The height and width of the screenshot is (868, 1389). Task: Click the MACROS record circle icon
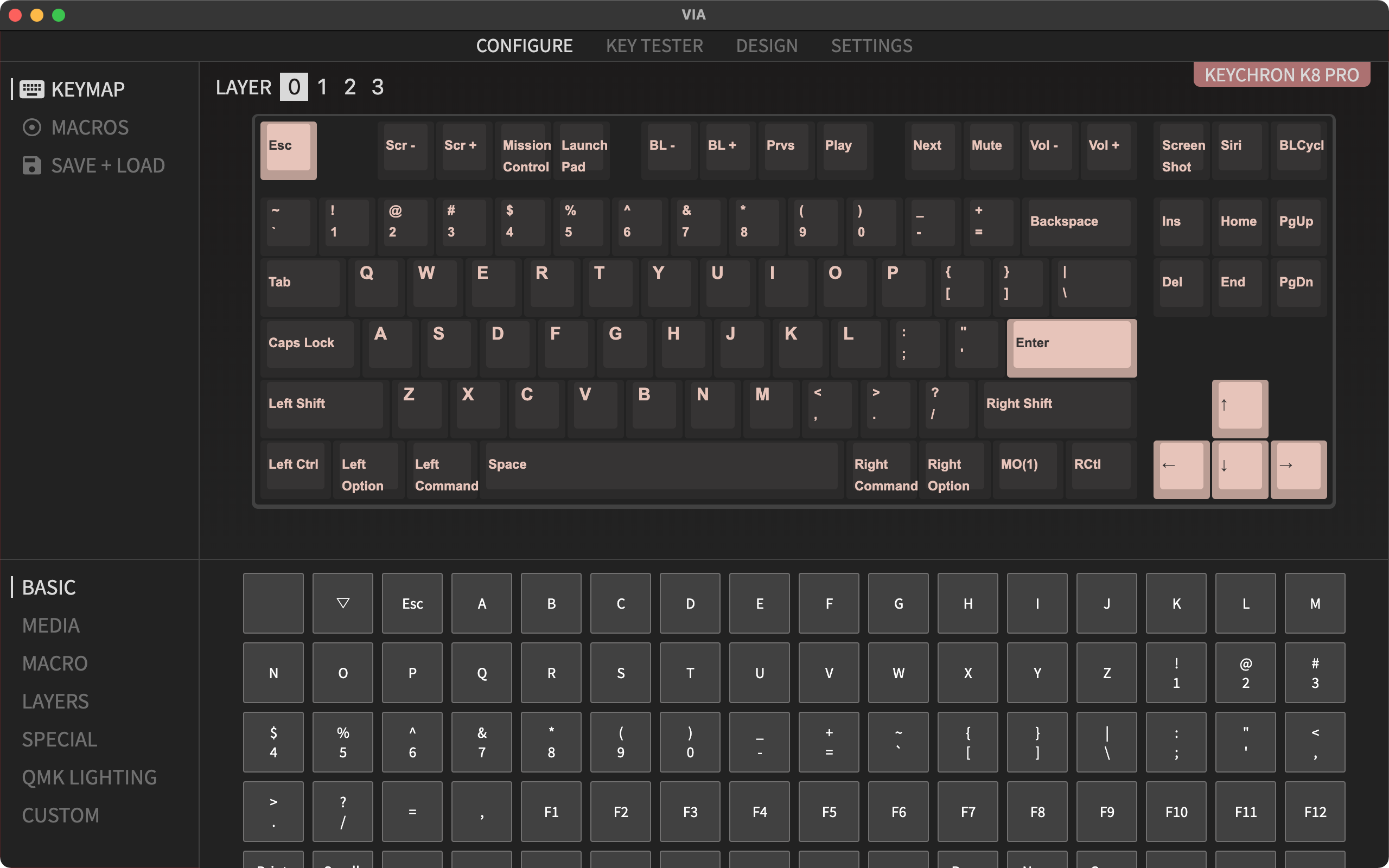(31, 127)
